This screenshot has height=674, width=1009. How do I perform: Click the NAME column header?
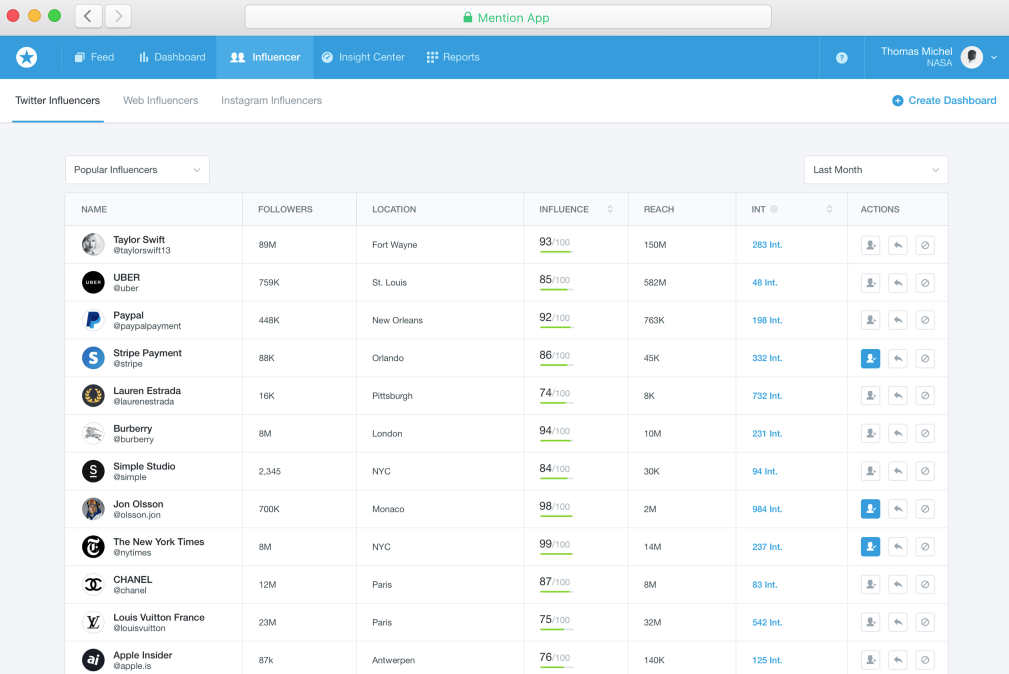(94, 209)
